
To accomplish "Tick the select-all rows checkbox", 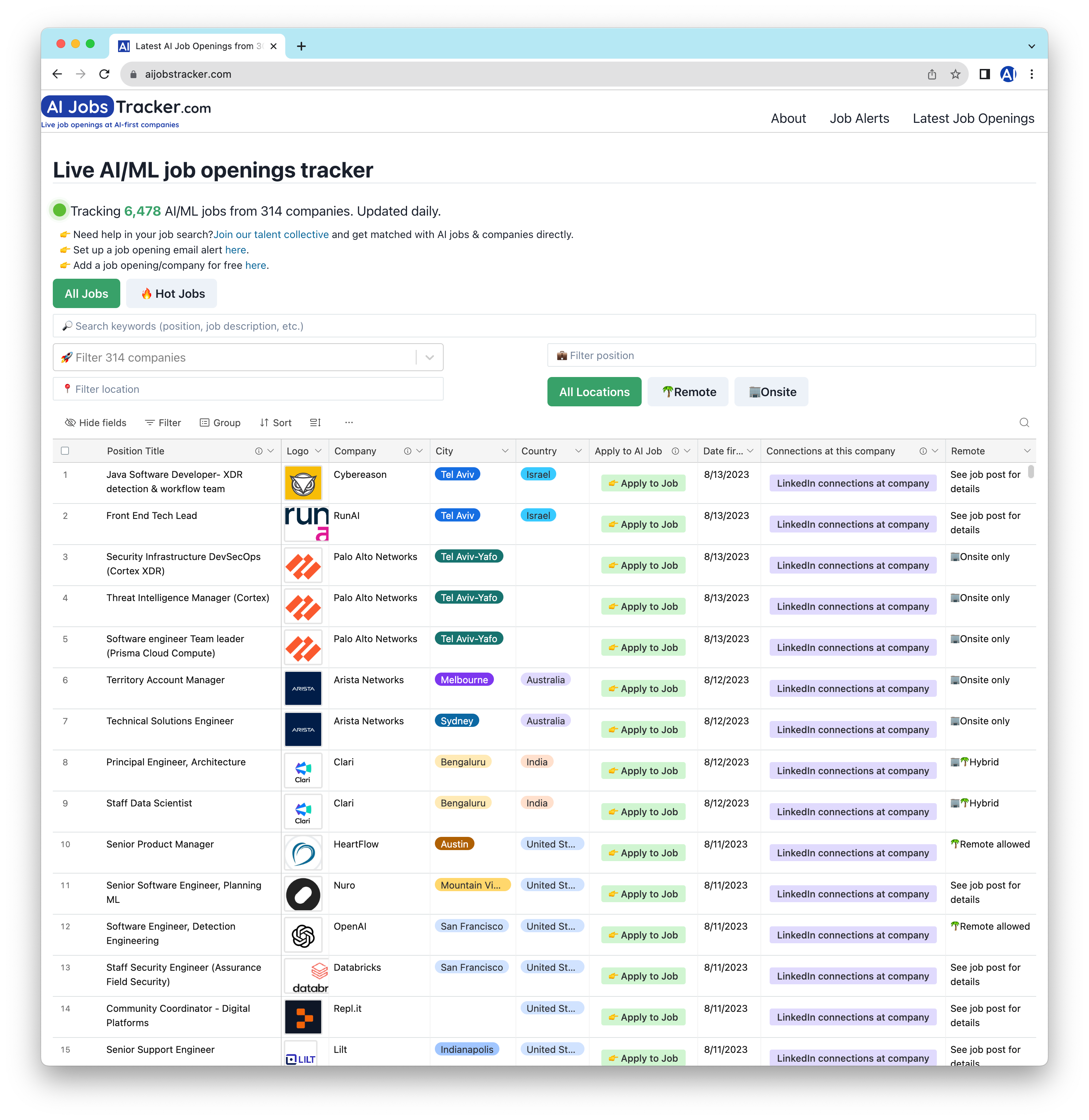I will 65,451.
